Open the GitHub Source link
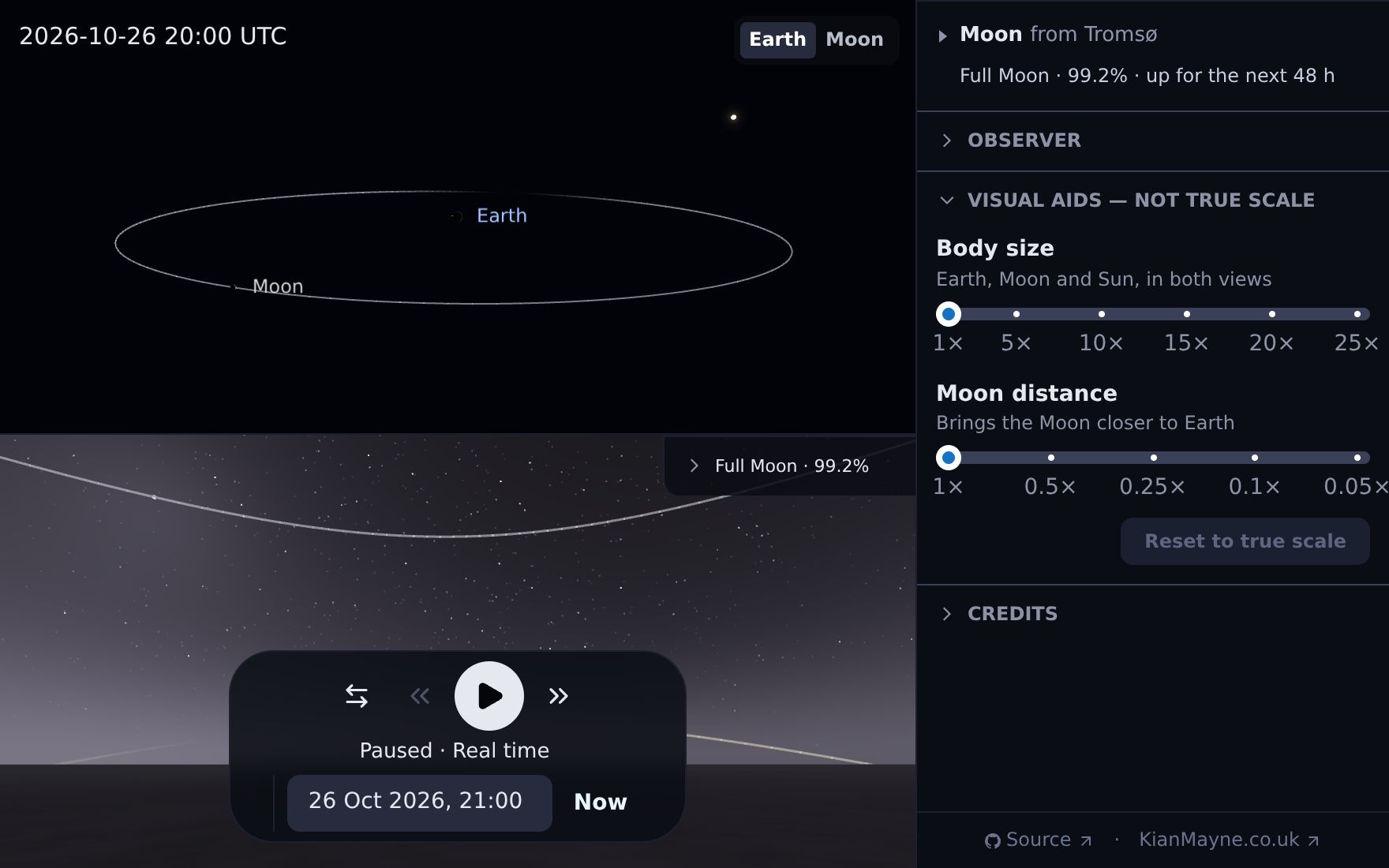This screenshot has width=1389, height=868. [x=1039, y=840]
